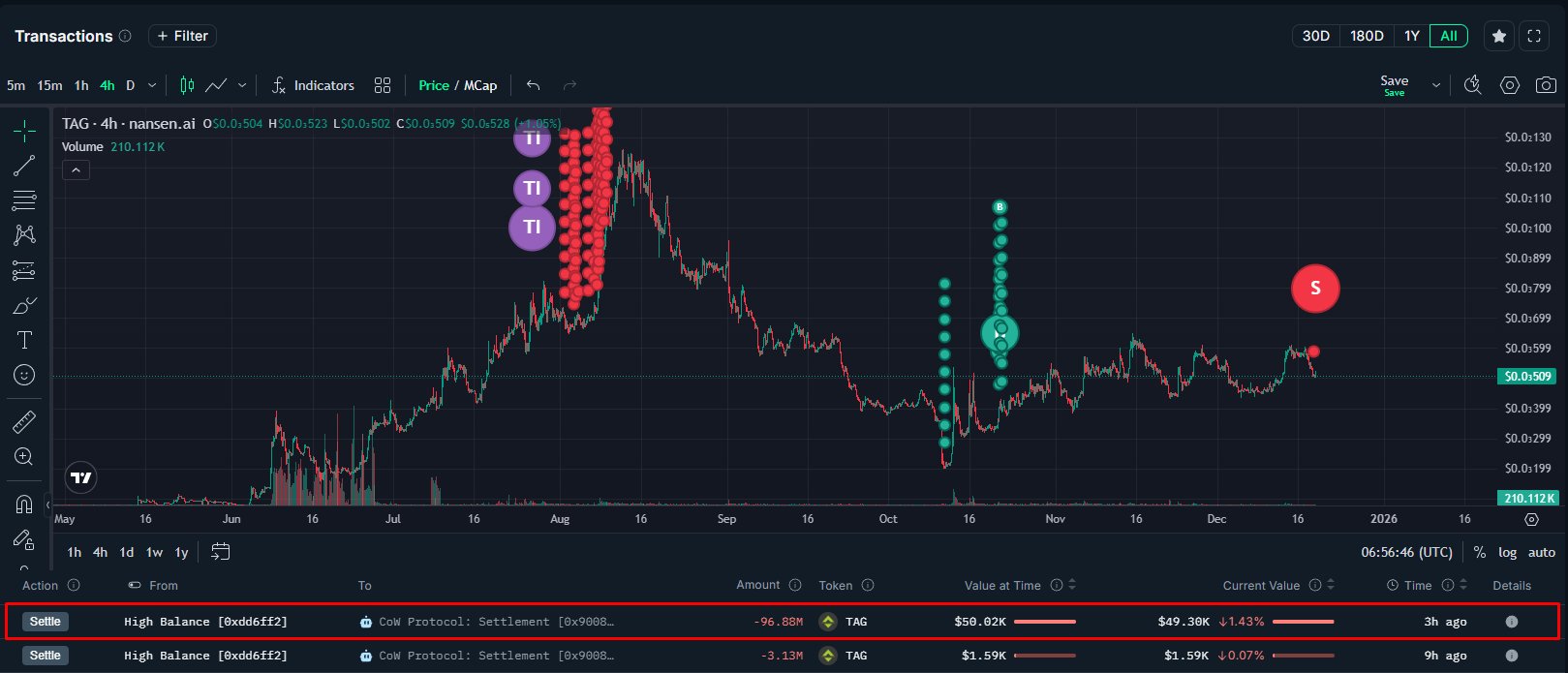Switch to the 30D range tab
Image resolution: width=1568 pixels, height=673 pixels.
(x=1315, y=36)
